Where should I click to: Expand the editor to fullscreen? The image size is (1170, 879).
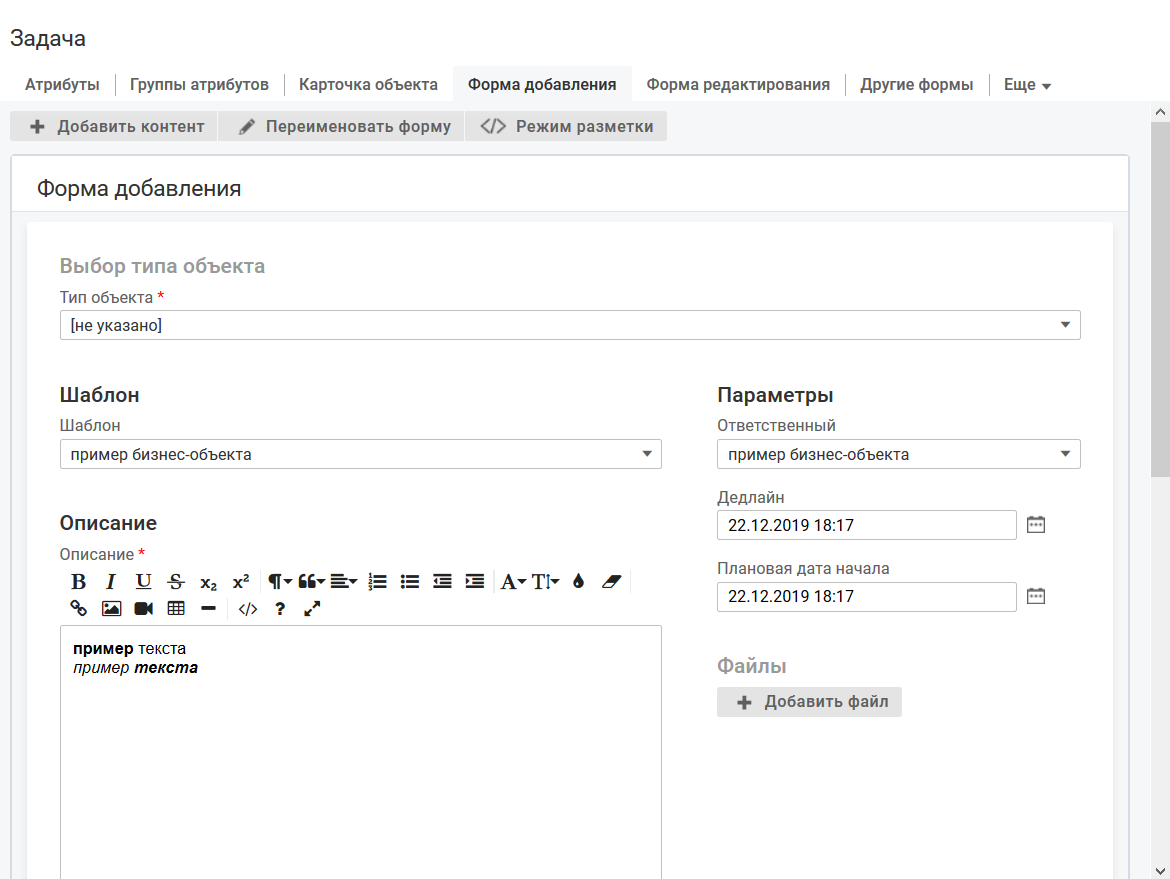click(312, 608)
